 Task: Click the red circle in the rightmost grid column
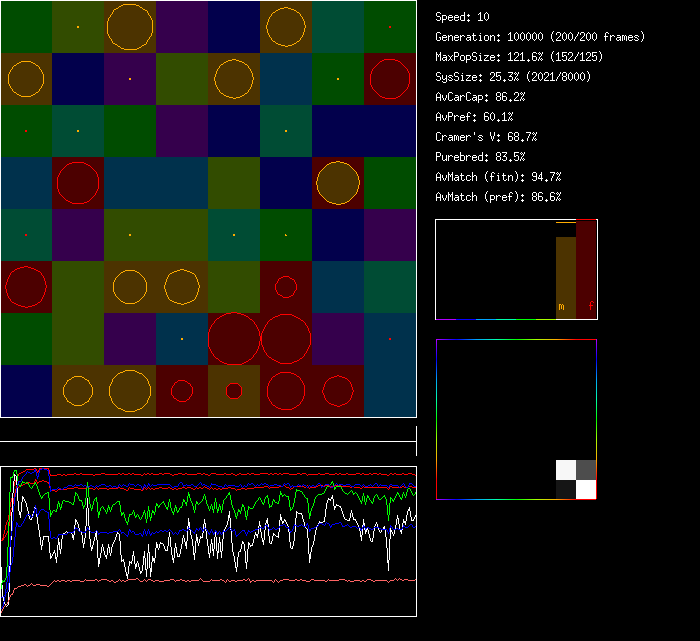[390, 79]
